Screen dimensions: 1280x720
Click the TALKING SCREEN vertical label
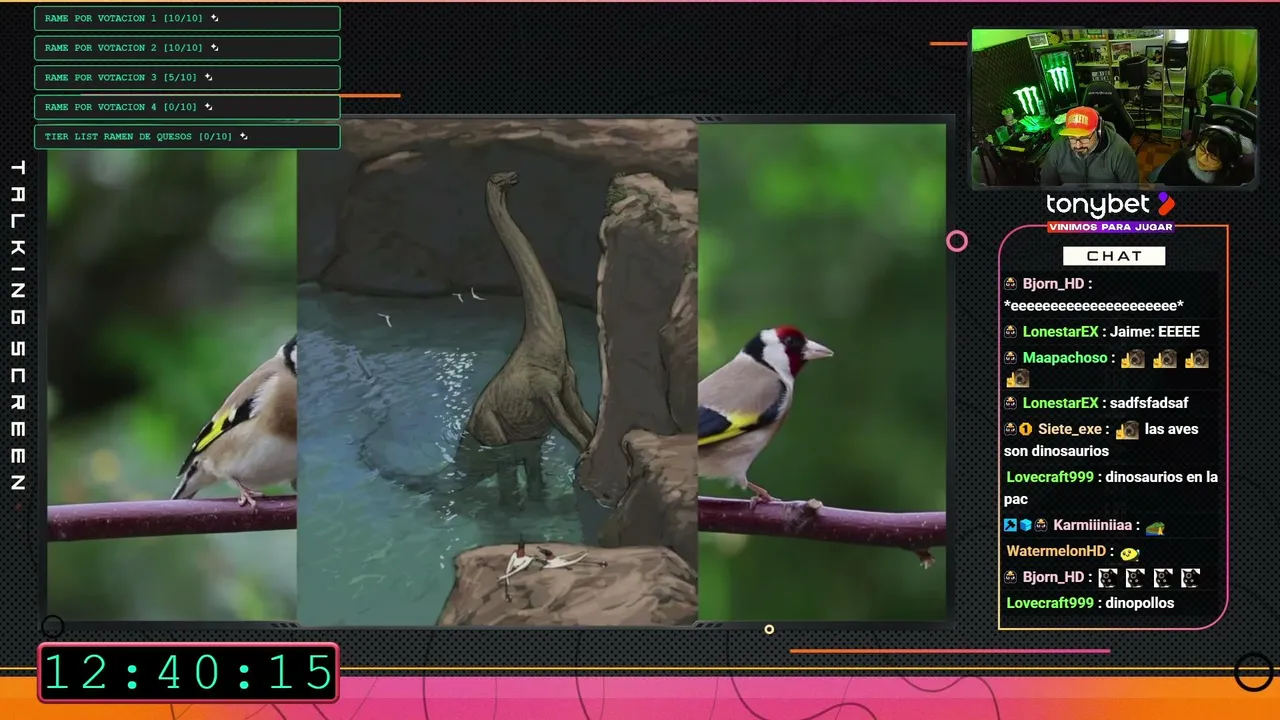[x=17, y=326]
